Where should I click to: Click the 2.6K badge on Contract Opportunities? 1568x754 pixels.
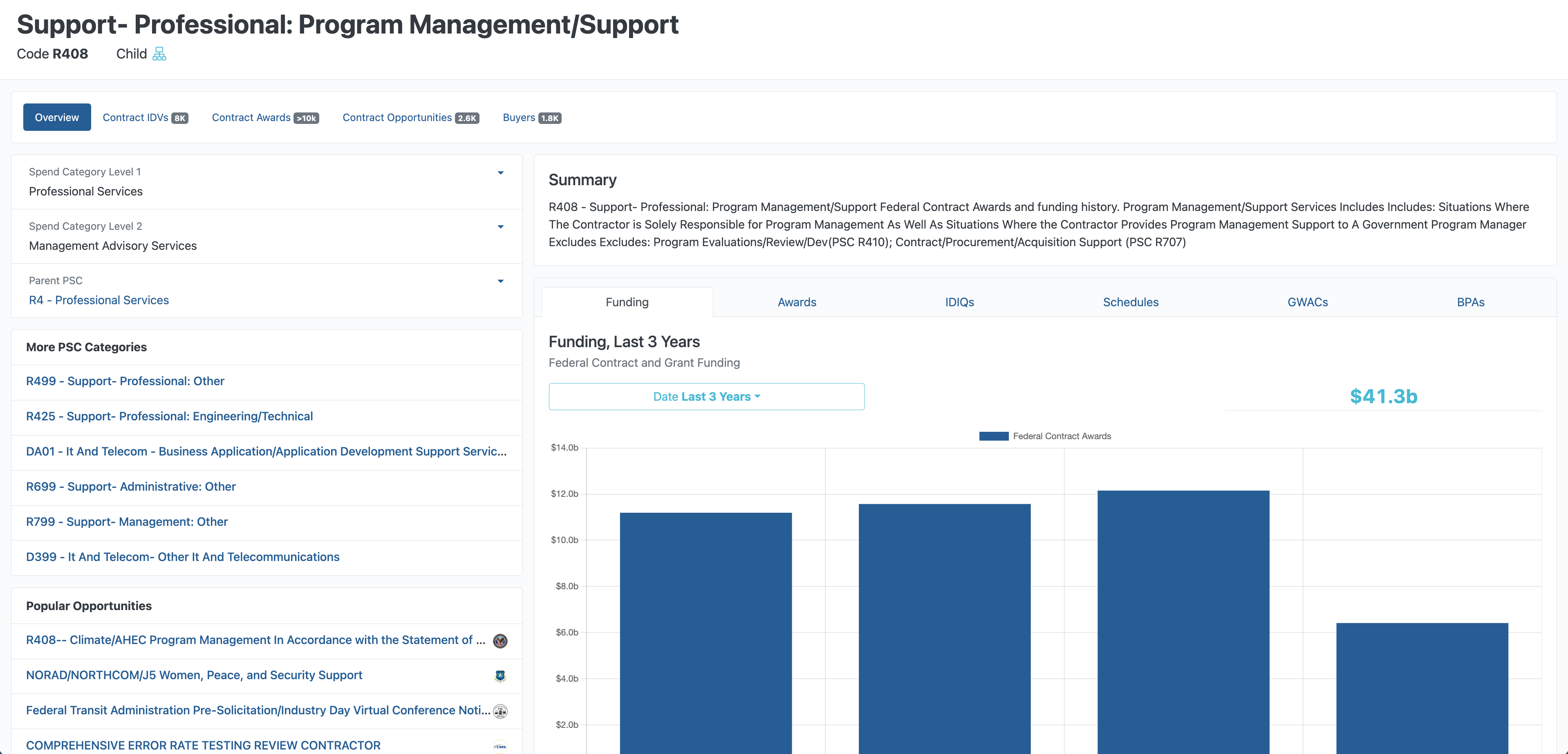[467, 118]
